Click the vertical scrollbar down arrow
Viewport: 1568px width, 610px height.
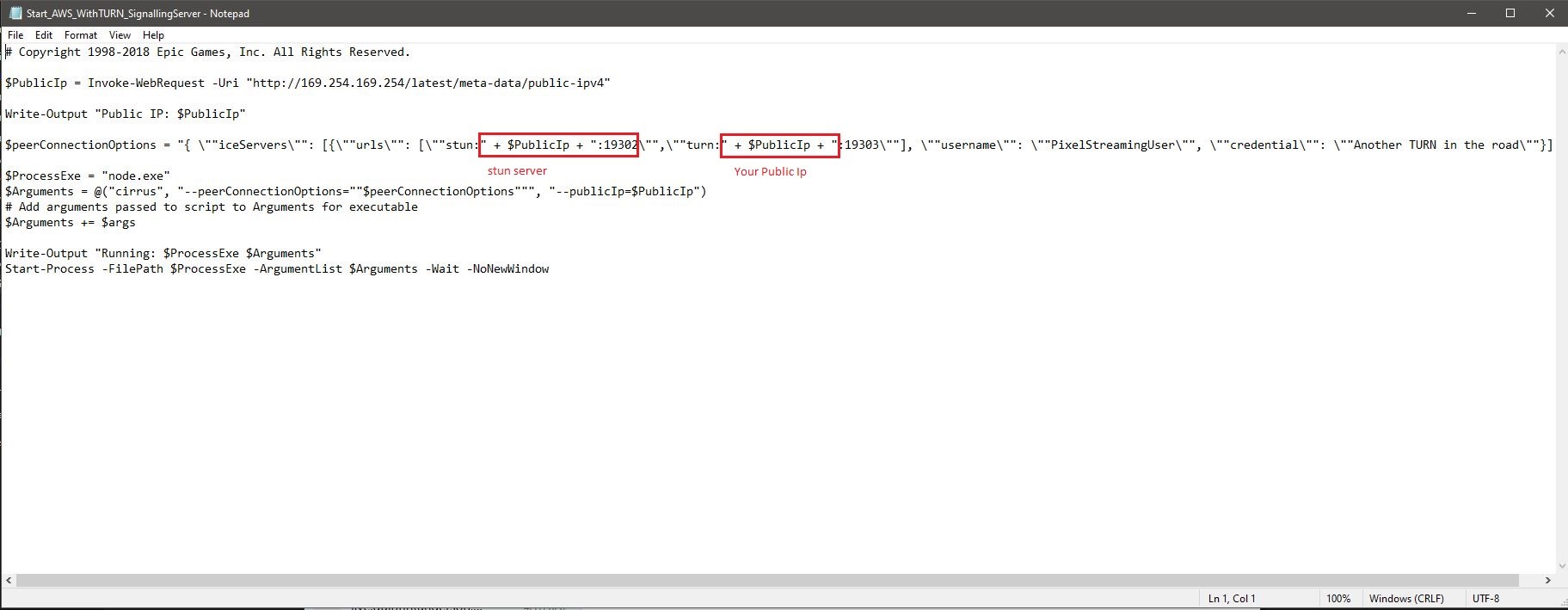pyautogui.click(x=1561, y=566)
